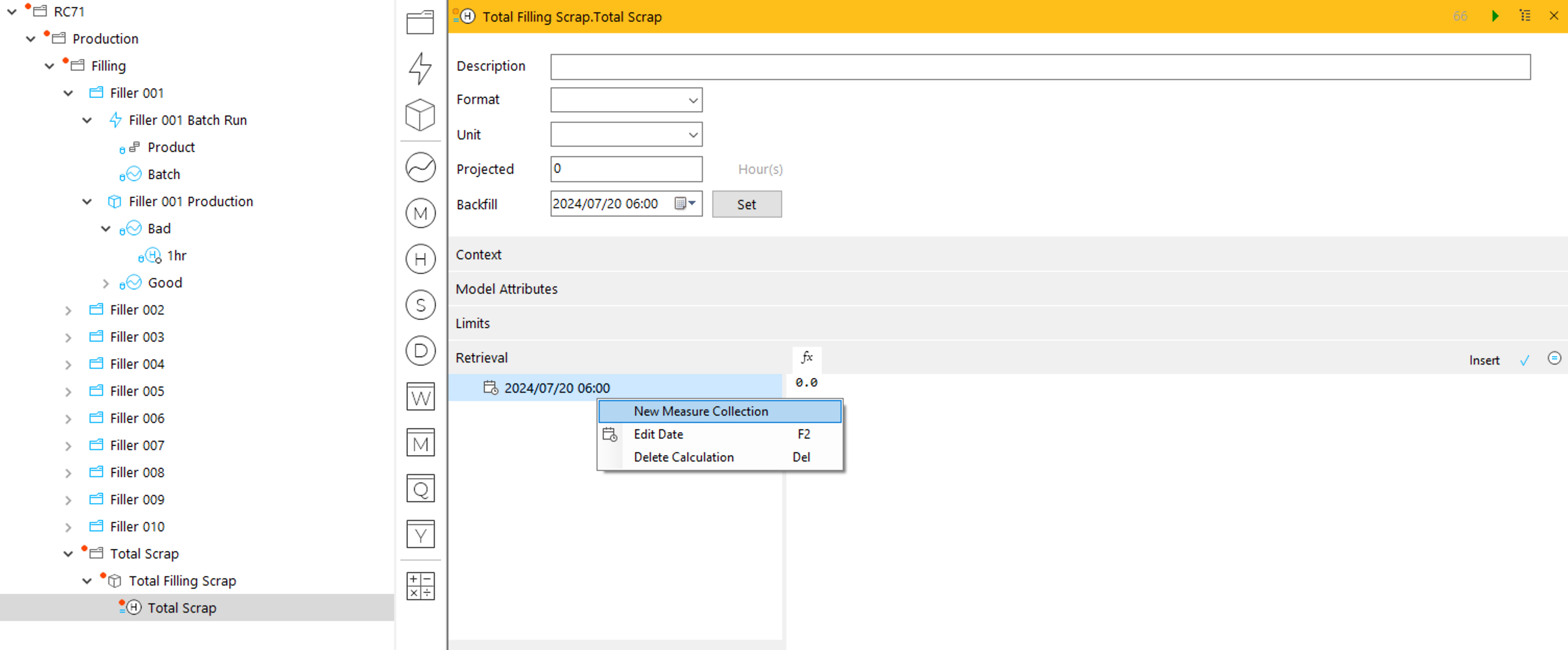The width and height of the screenshot is (1568, 650).
Task: Select the Total Scrap folder in tree
Action: [144, 553]
